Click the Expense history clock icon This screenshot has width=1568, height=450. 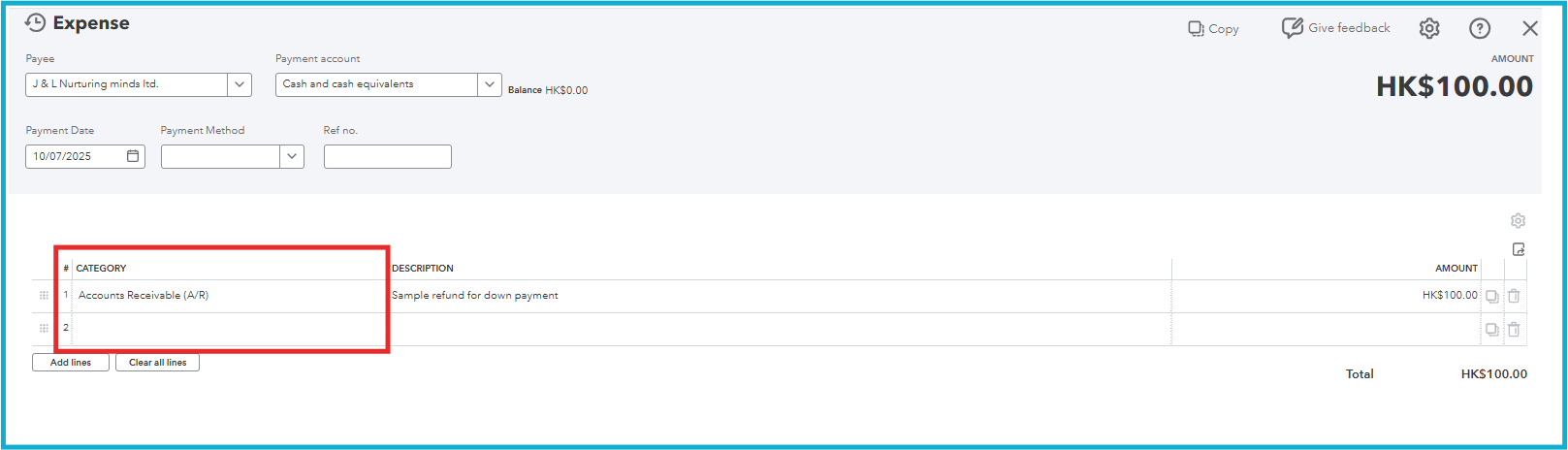click(35, 22)
